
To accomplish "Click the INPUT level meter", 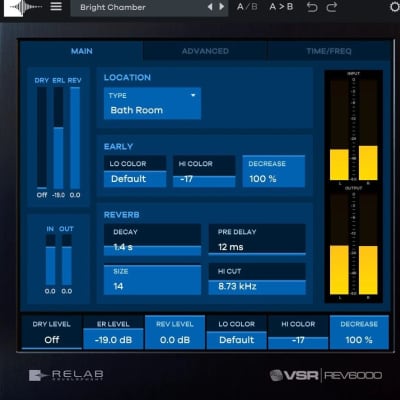I will [x=354, y=128].
